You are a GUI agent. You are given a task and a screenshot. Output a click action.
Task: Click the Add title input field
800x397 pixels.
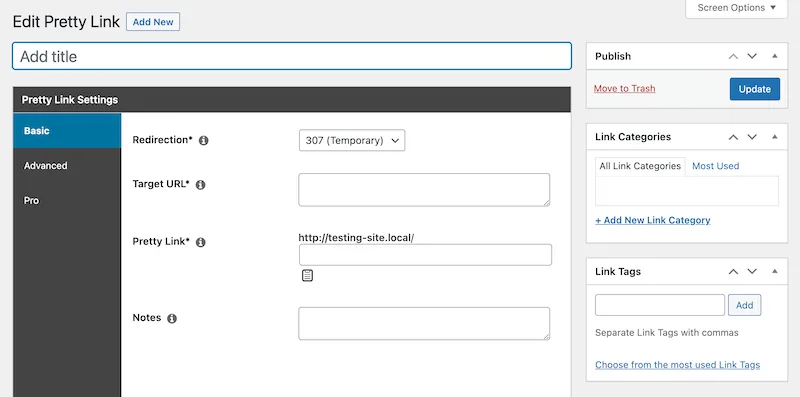click(x=292, y=56)
